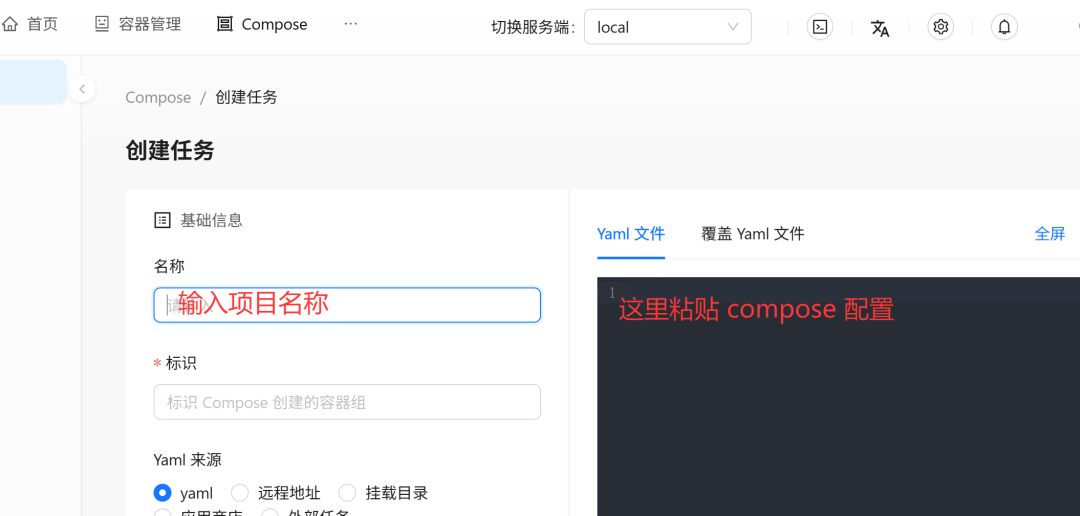The width and height of the screenshot is (1080, 516).
Task: Select the yaml radio option
Action: tap(163, 493)
